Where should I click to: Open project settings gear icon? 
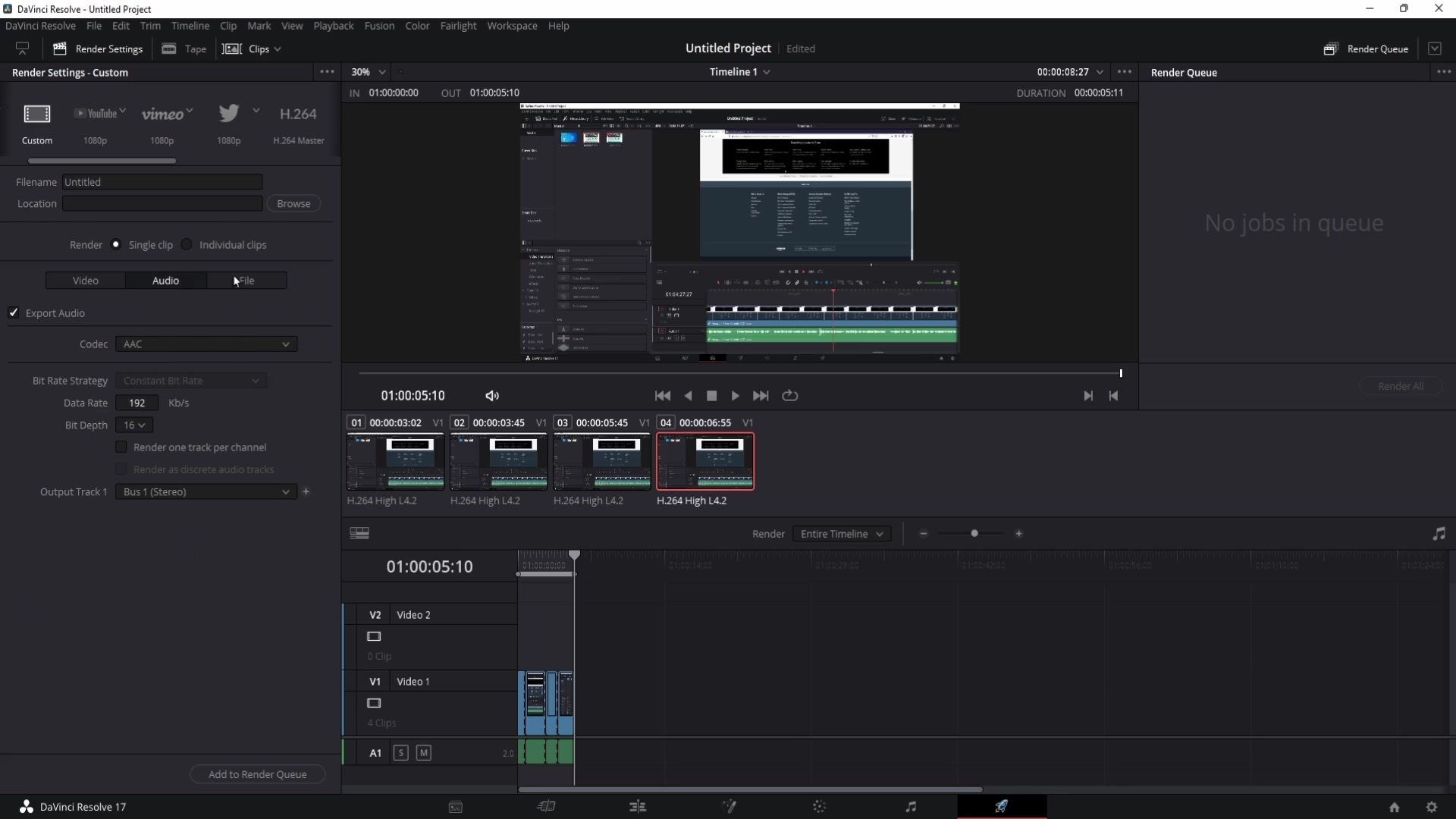coord(1432,807)
